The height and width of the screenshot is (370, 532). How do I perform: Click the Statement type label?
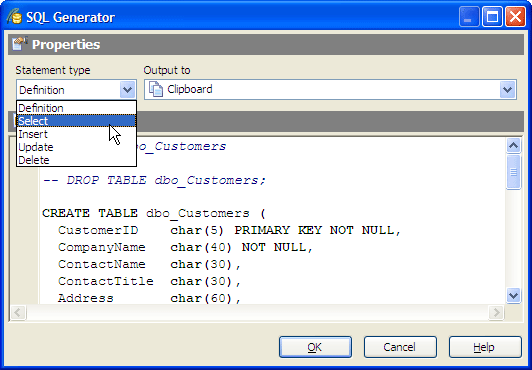[53, 70]
